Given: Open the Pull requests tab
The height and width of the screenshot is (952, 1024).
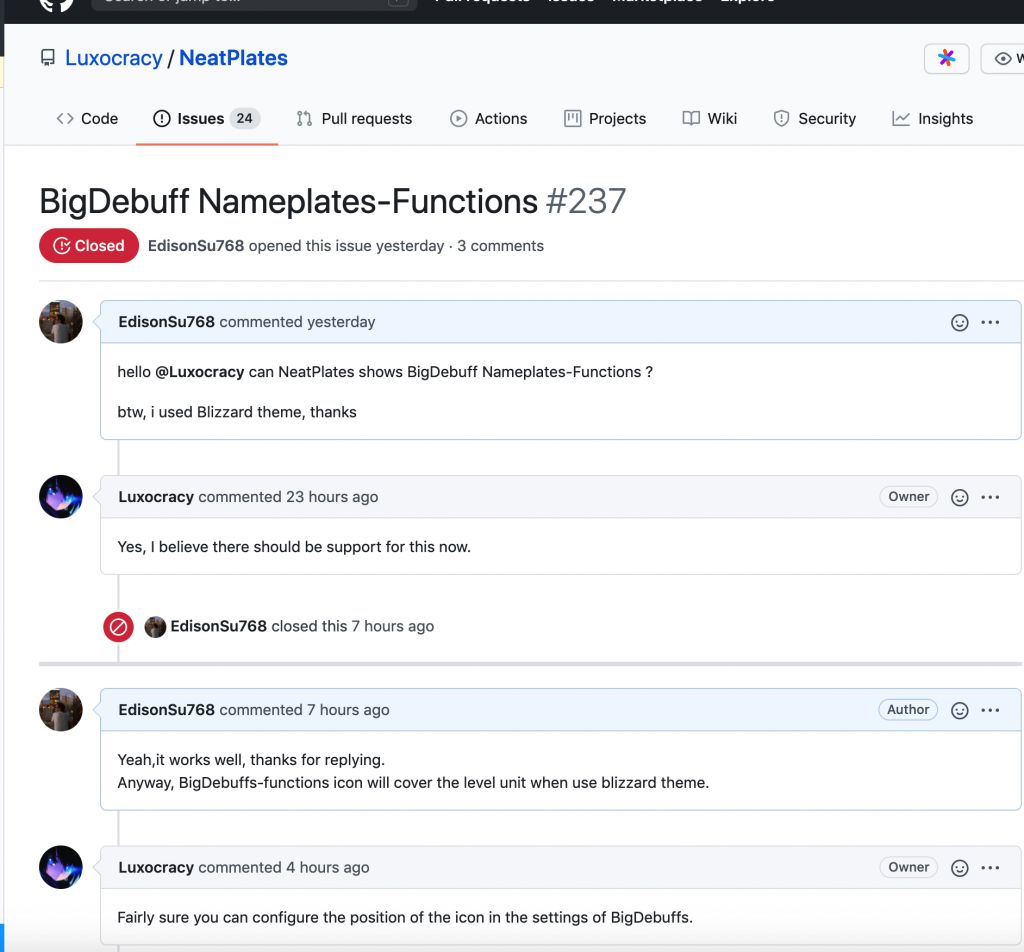Looking at the screenshot, I should pos(354,118).
